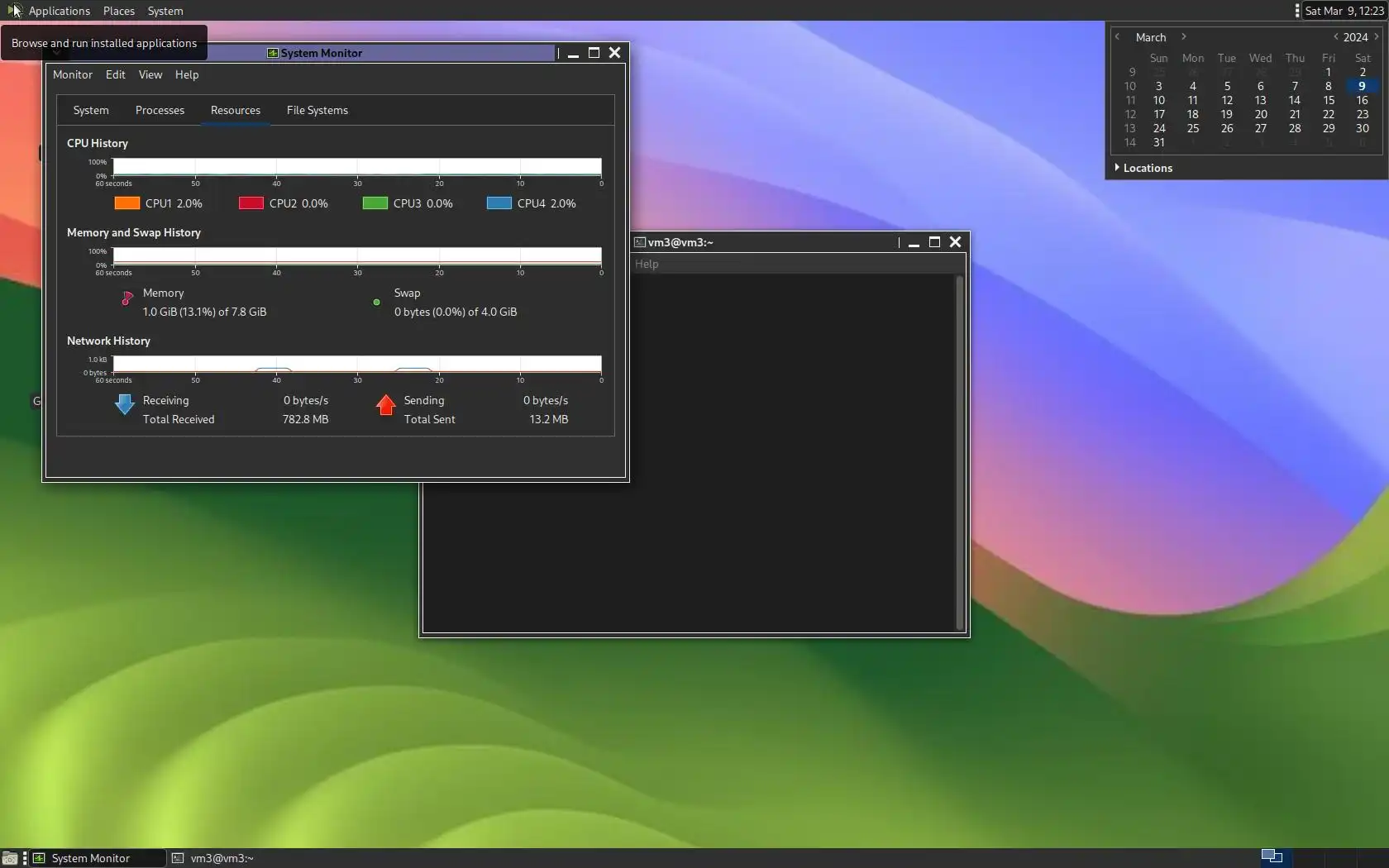Switch to the System tab
The height and width of the screenshot is (868, 1389).
point(91,110)
